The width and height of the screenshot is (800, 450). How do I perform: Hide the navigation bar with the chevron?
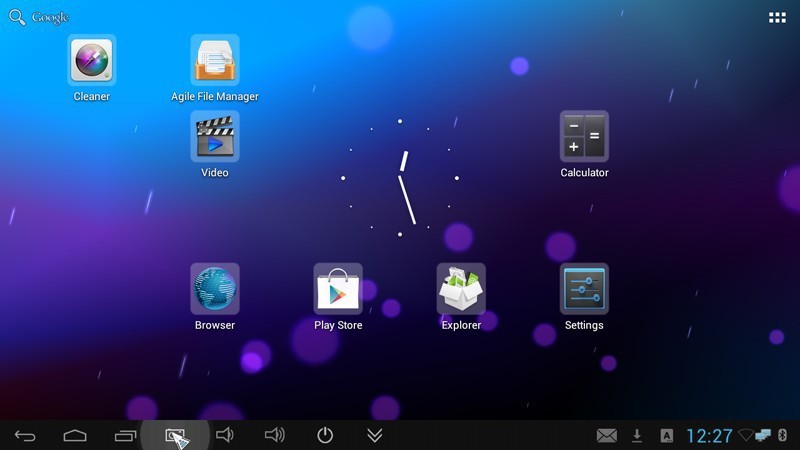[375, 435]
